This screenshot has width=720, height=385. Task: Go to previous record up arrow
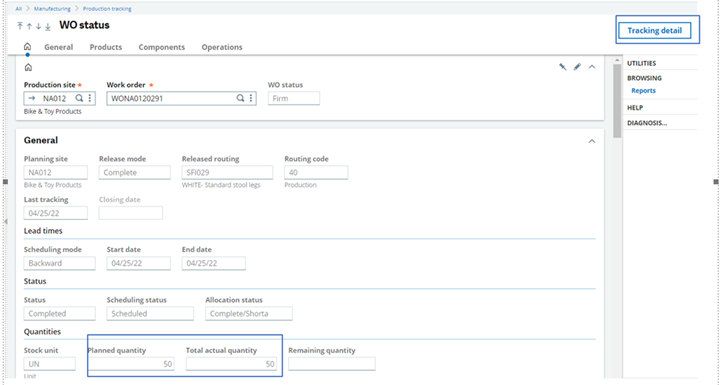[x=29, y=26]
